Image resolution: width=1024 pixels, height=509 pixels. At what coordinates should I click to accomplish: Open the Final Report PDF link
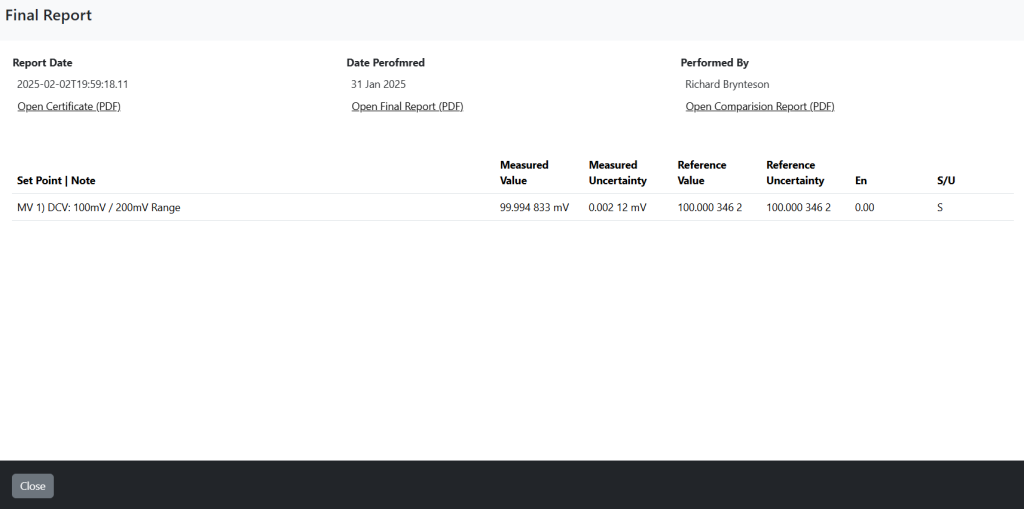408,107
